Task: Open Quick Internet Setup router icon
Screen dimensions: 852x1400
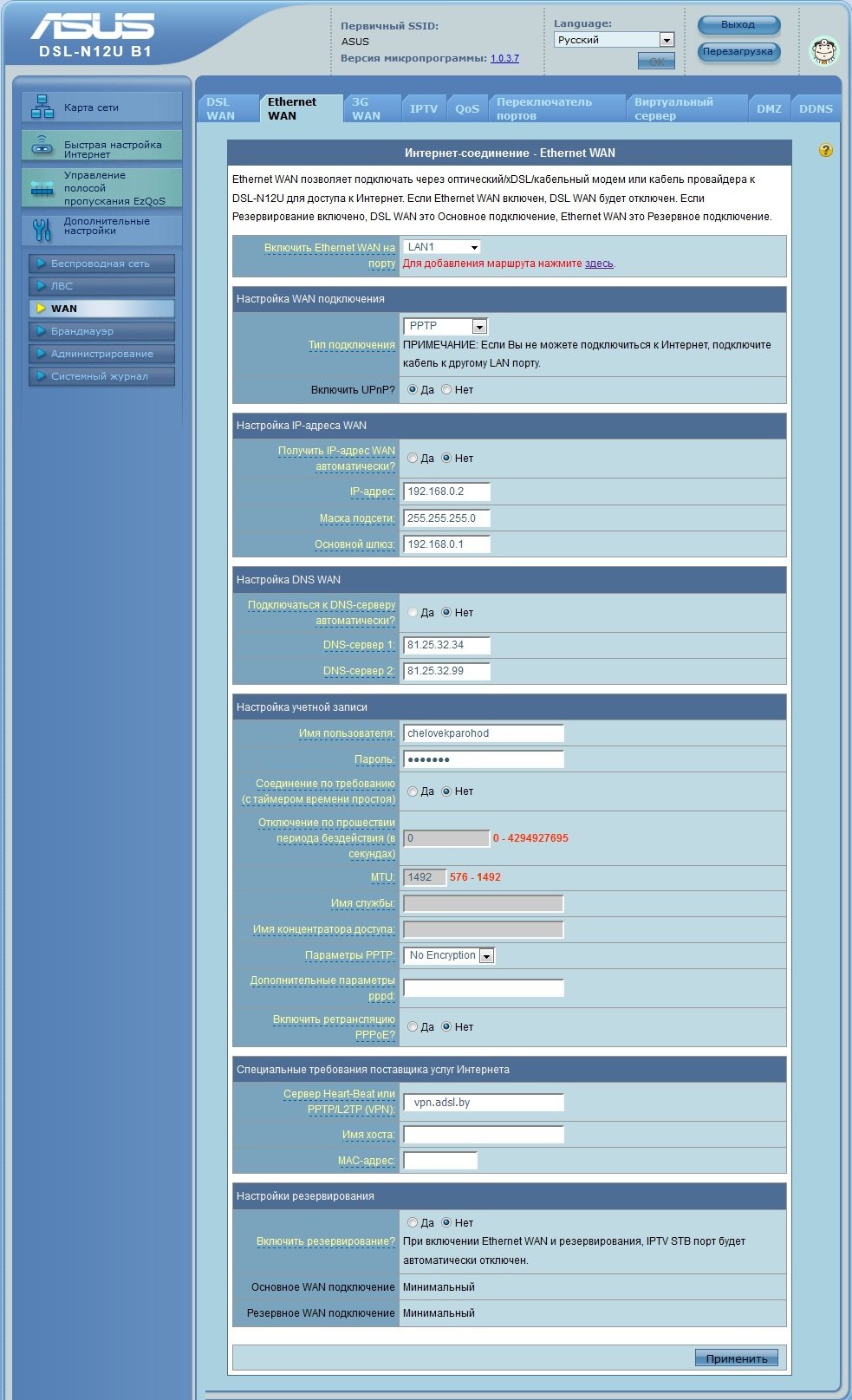Action: (x=42, y=147)
